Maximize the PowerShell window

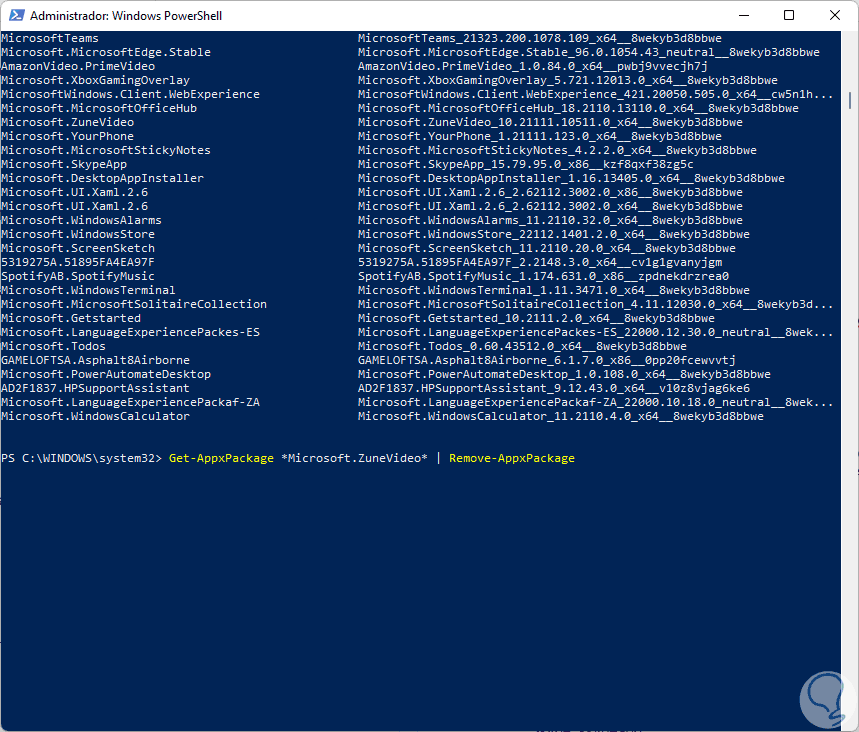[789, 15]
